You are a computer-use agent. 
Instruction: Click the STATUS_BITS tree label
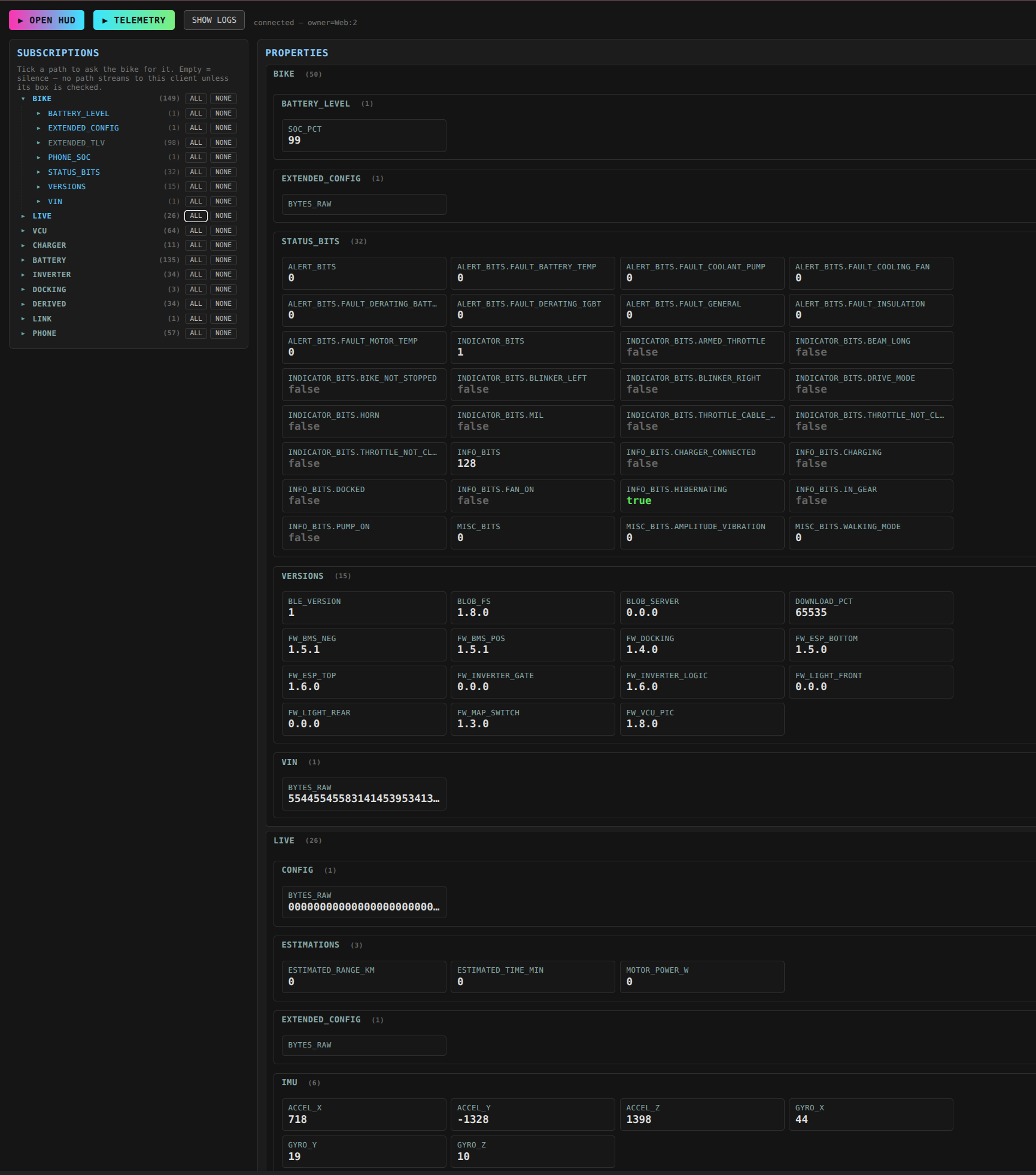74,172
